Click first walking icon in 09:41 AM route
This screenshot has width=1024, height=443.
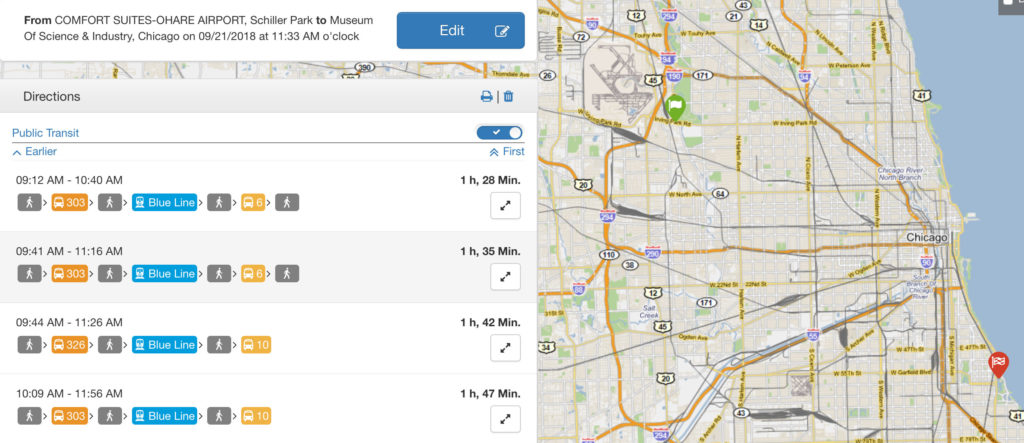[x=29, y=274]
